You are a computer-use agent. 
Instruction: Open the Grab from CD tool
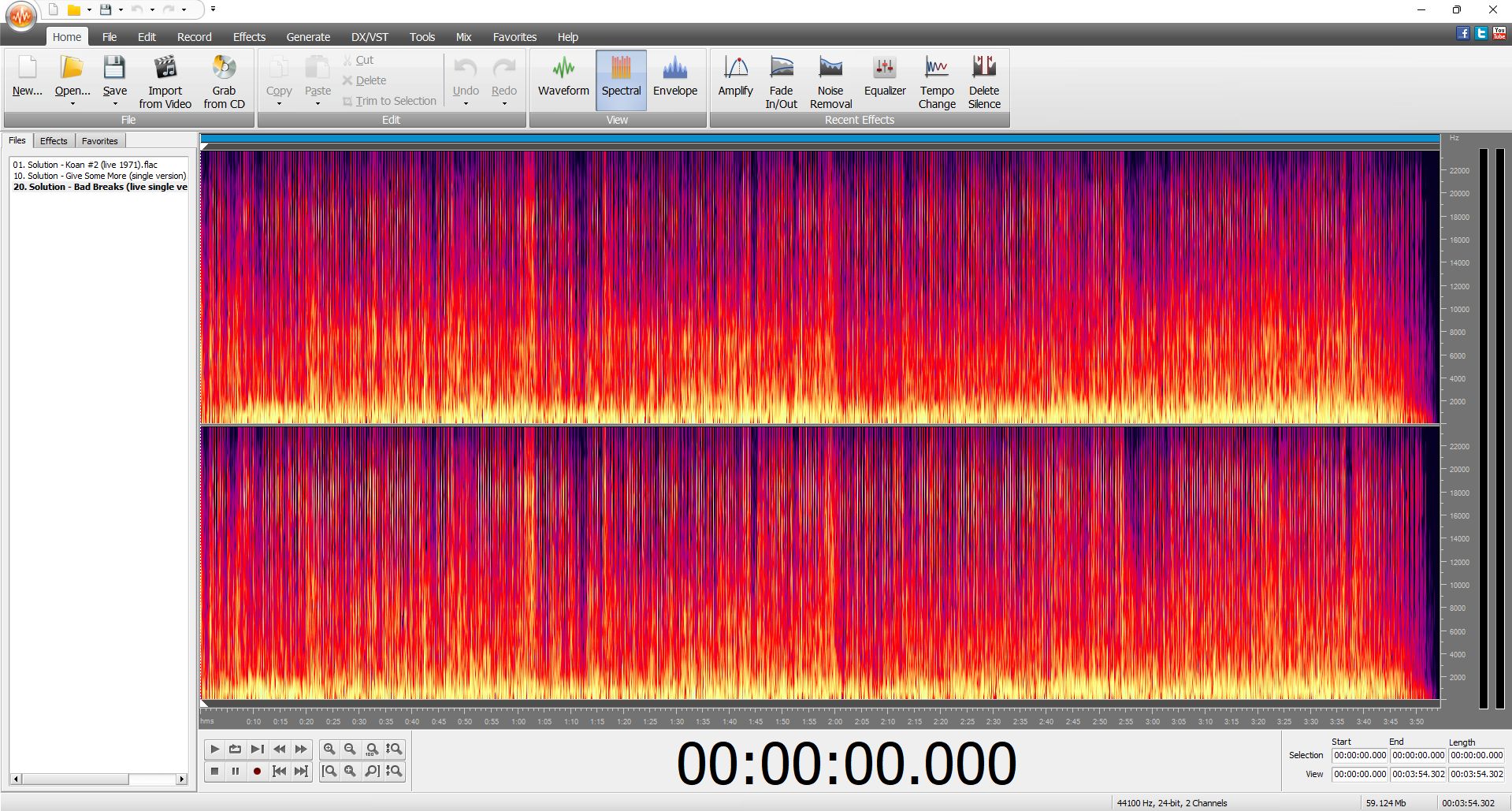click(224, 81)
